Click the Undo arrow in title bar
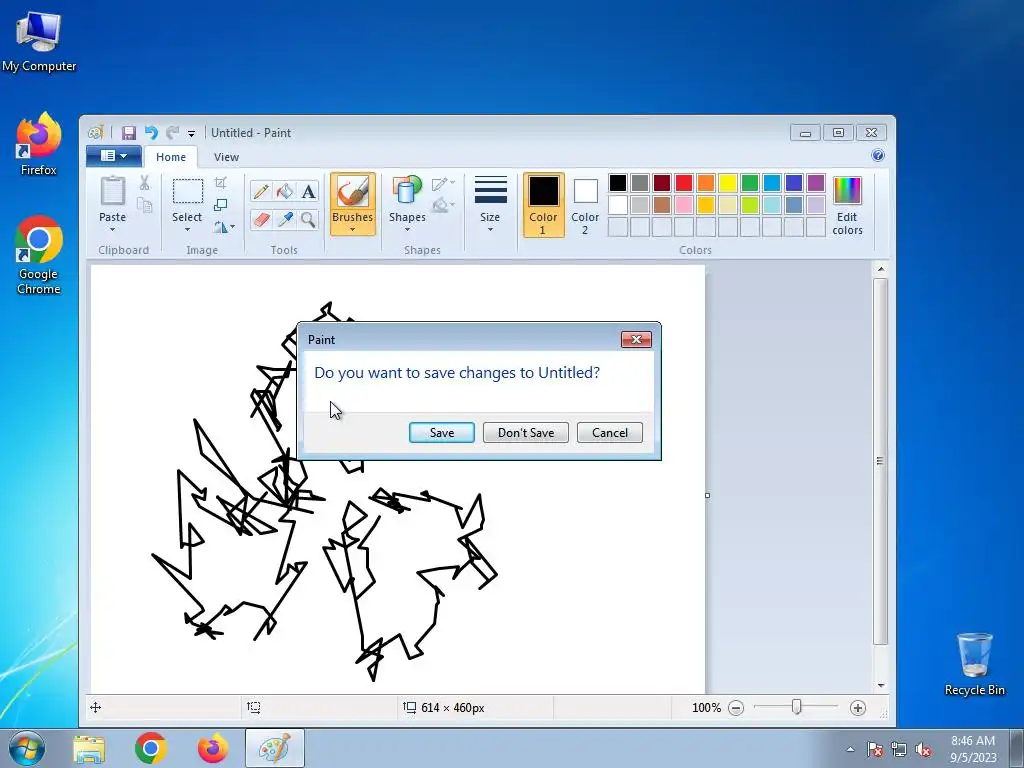Image resolution: width=1024 pixels, height=768 pixels. (x=152, y=133)
